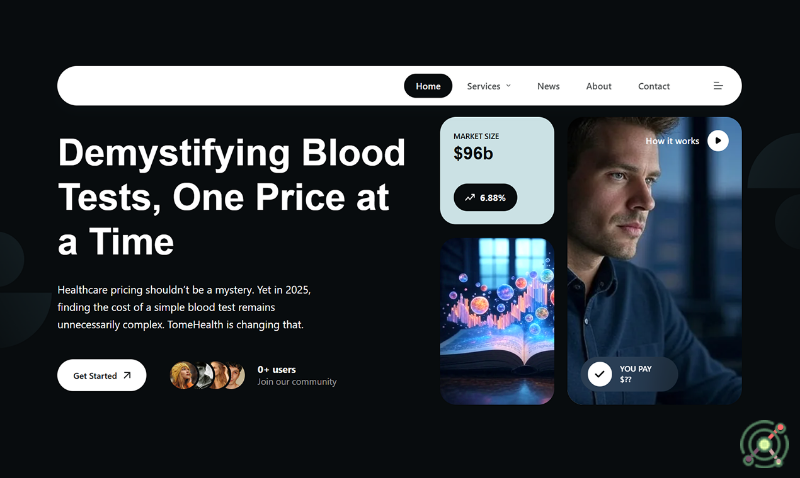Open the hamburger menu icon in navbar

tap(718, 86)
